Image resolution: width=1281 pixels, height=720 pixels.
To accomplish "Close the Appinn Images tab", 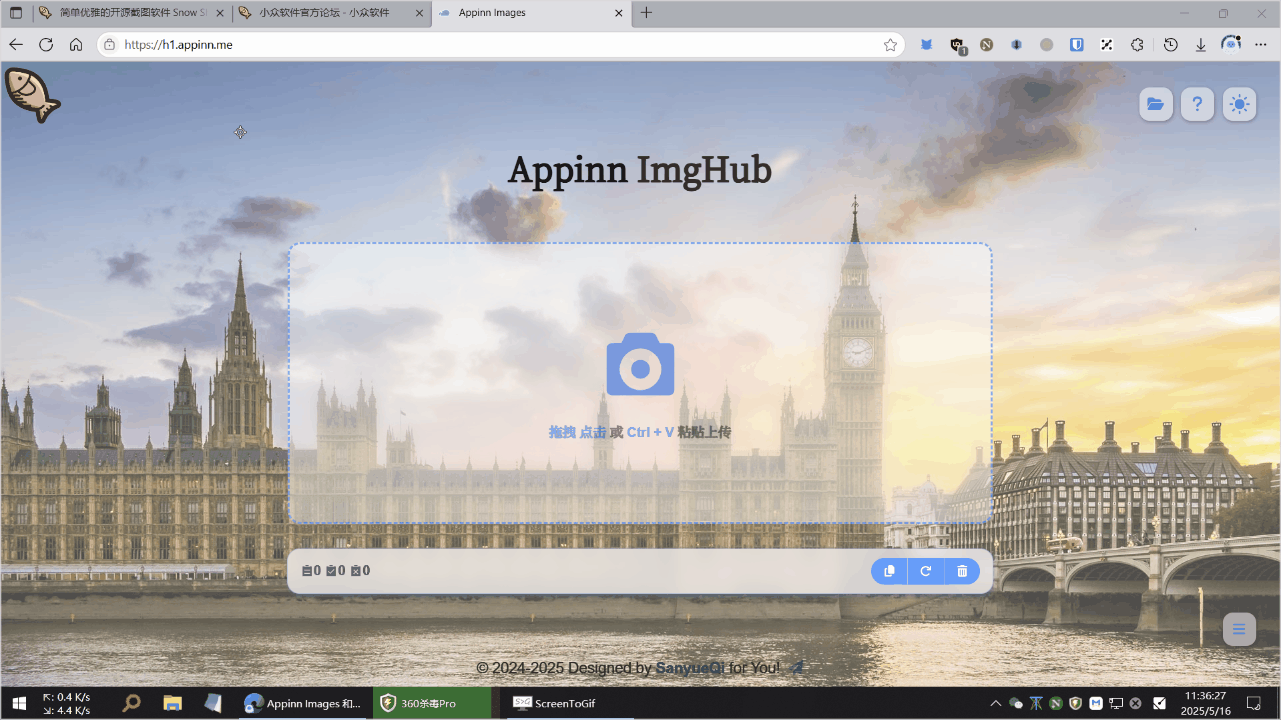I will (619, 13).
